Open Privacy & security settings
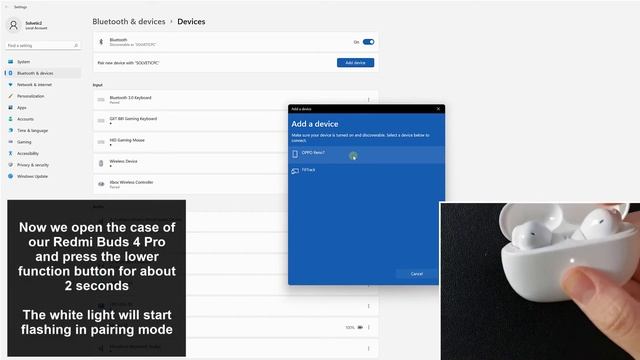Image resolution: width=640 pixels, height=360 pixels. 33,165
